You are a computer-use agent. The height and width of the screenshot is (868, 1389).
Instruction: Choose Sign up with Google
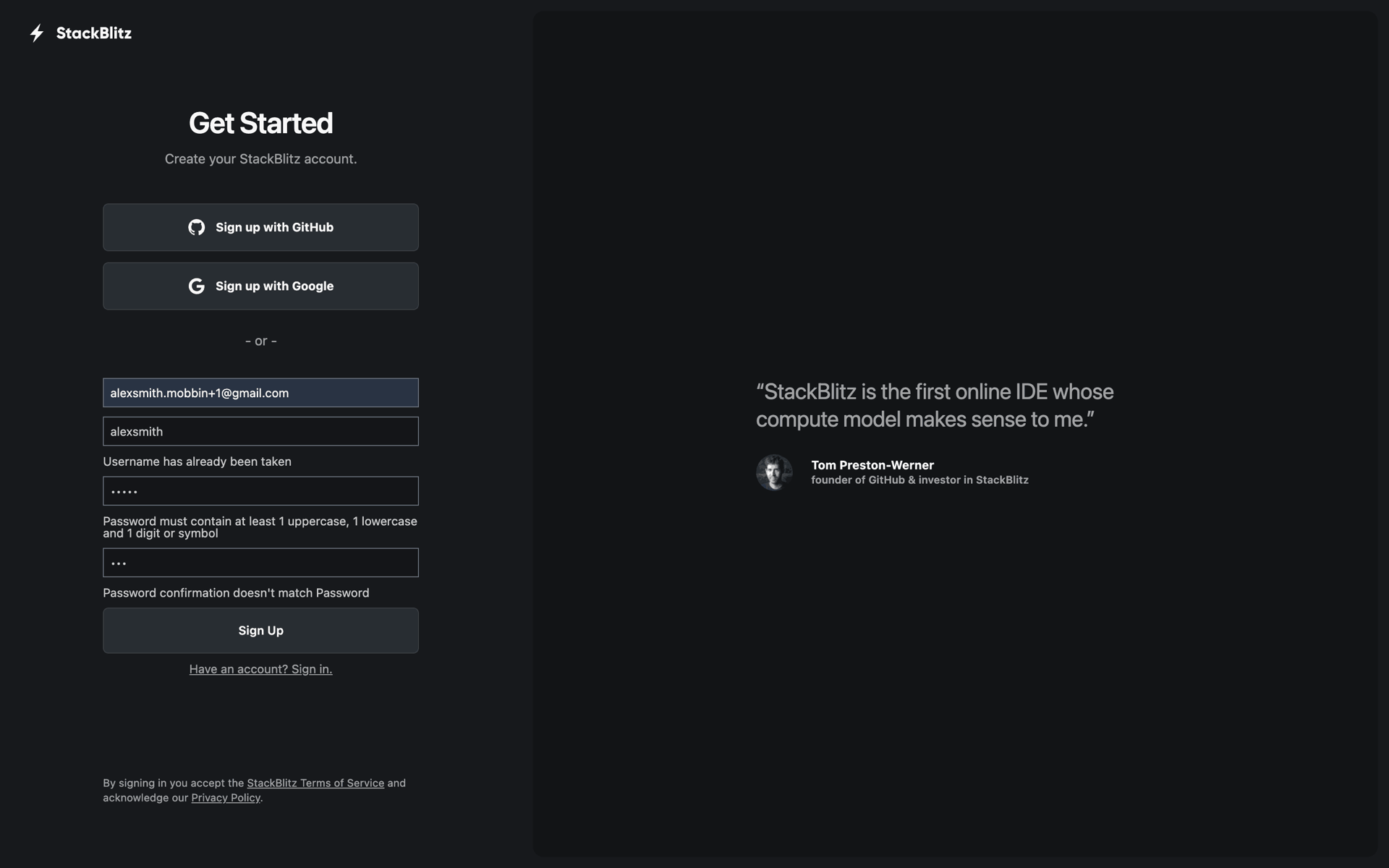260,286
